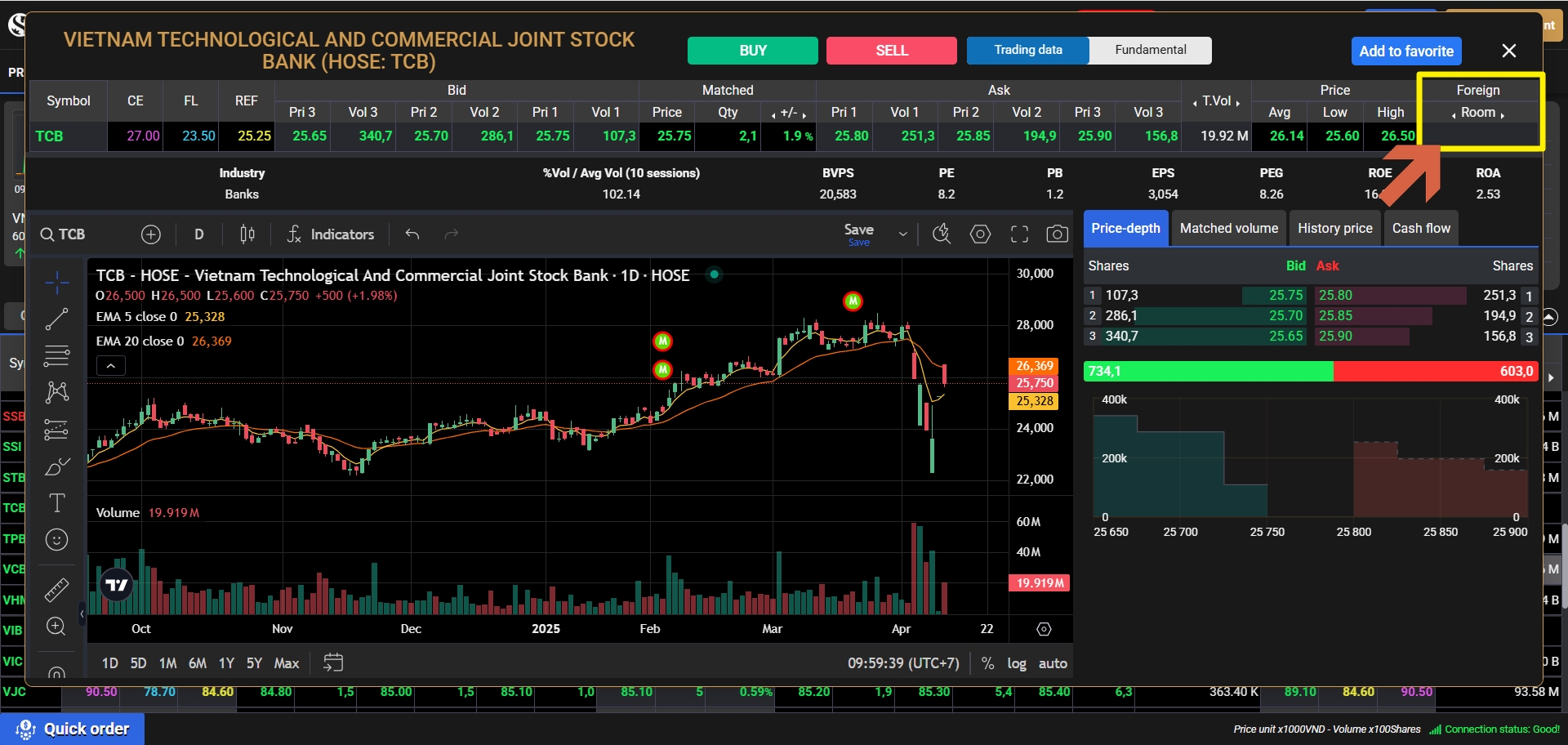Click the topmost M marker on chart

tap(853, 301)
